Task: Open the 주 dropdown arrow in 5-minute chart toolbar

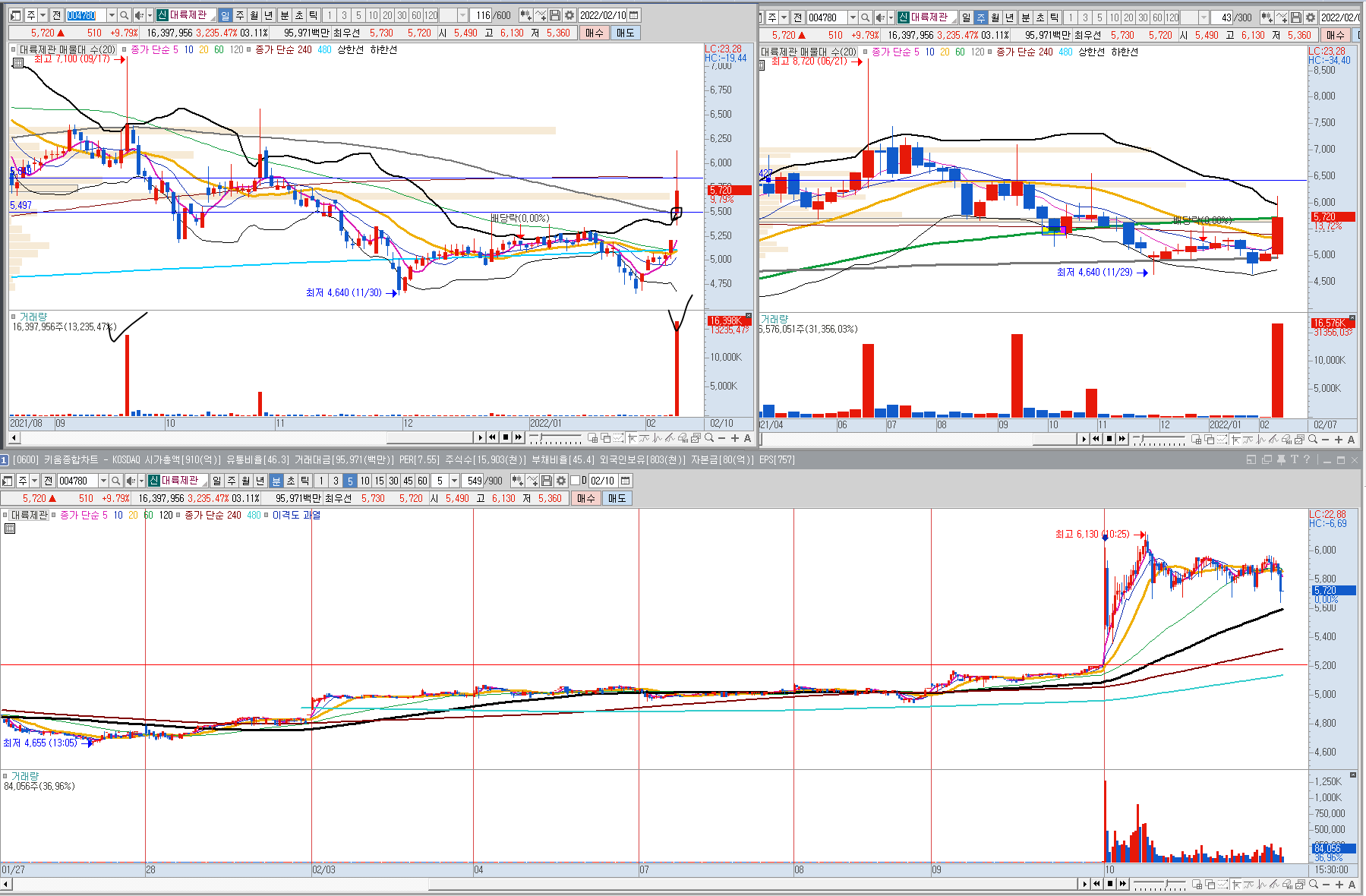Action: pyautogui.click(x=34, y=481)
